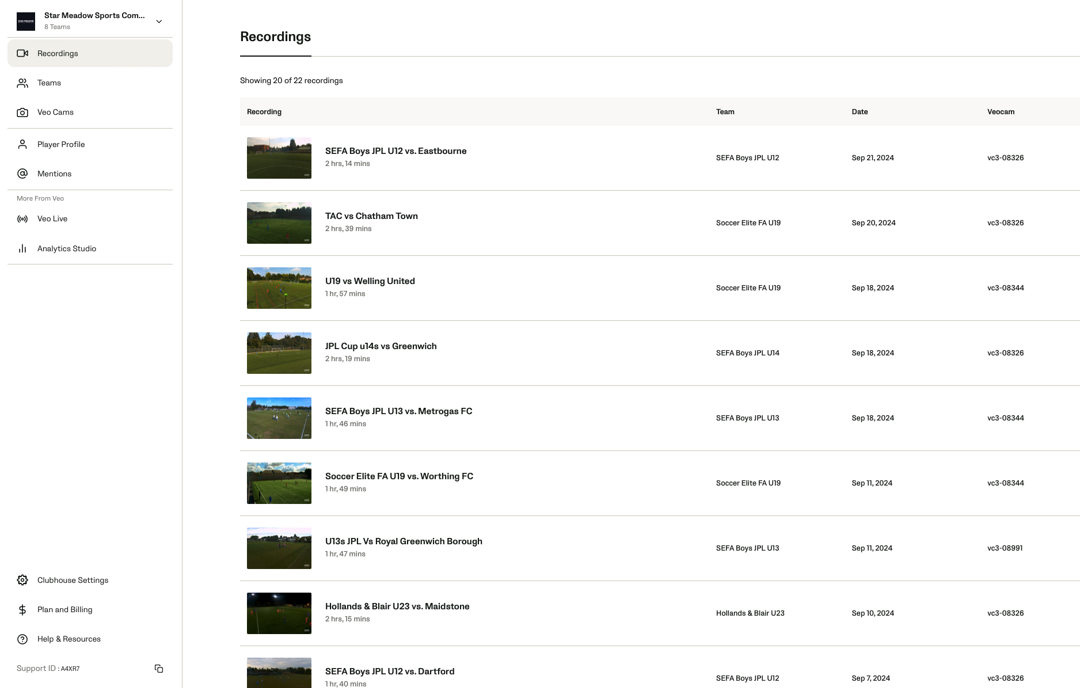Click the Mentions at-sign icon
Image resolution: width=1080 pixels, height=688 pixels.
pyautogui.click(x=22, y=174)
